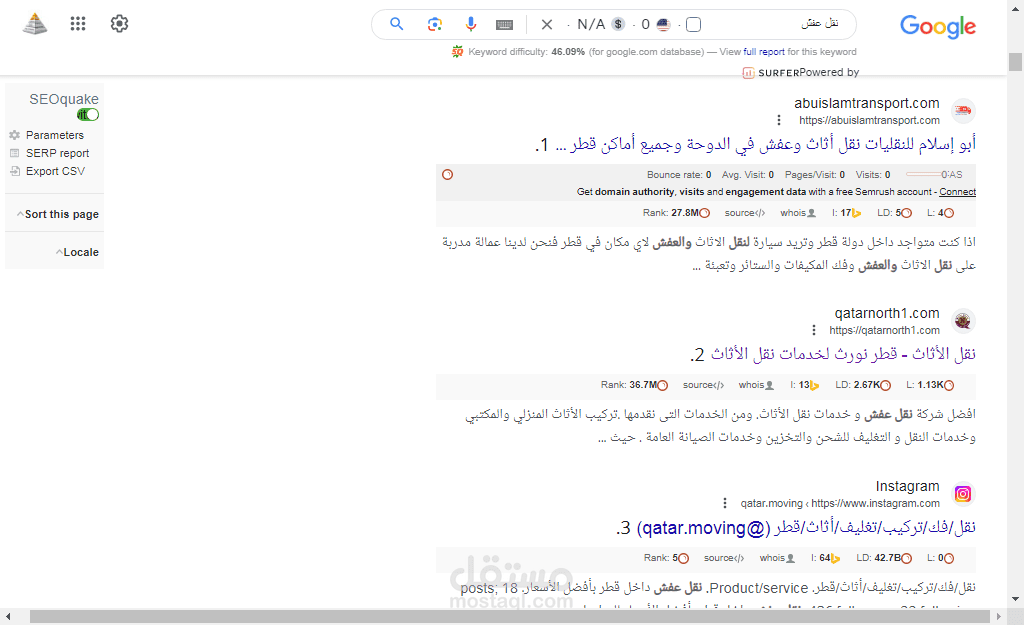Click LD: 5 parameter

pyautogui.click(x=894, y=213)
